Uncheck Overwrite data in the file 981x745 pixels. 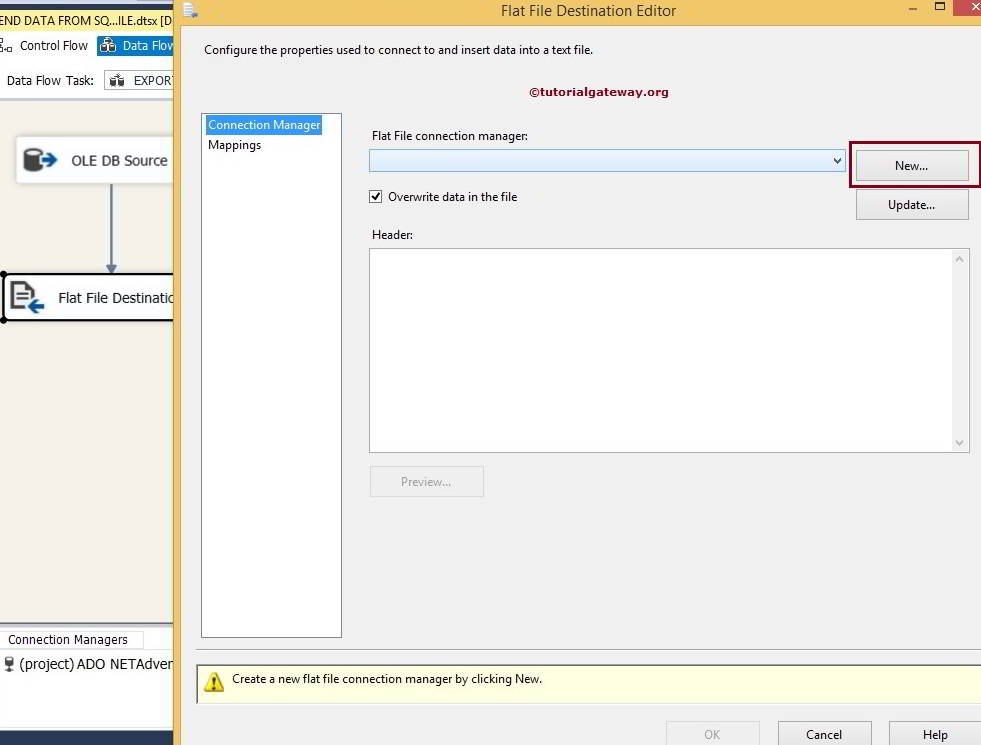pos(375,196)
